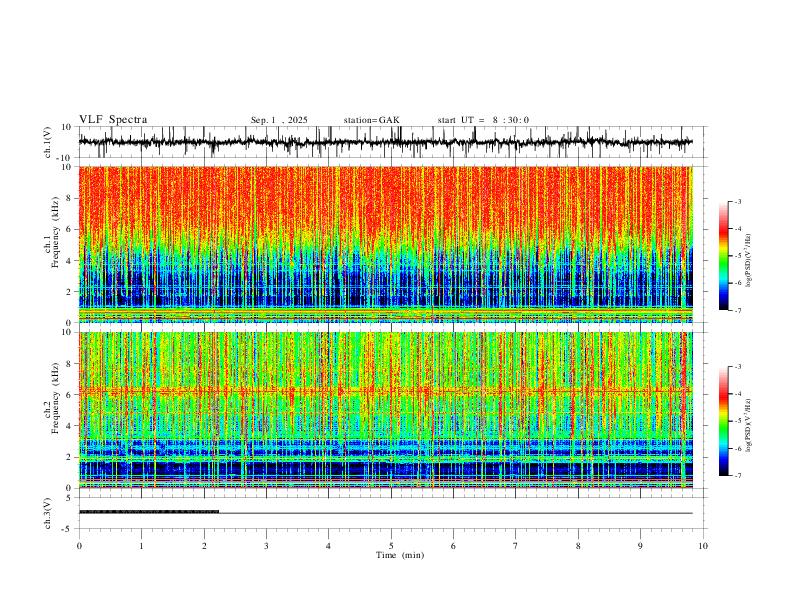Viewport: 792px width, 612px height.
Task: Click the ch.3 voltage trace line
Action: click(385, 513)
